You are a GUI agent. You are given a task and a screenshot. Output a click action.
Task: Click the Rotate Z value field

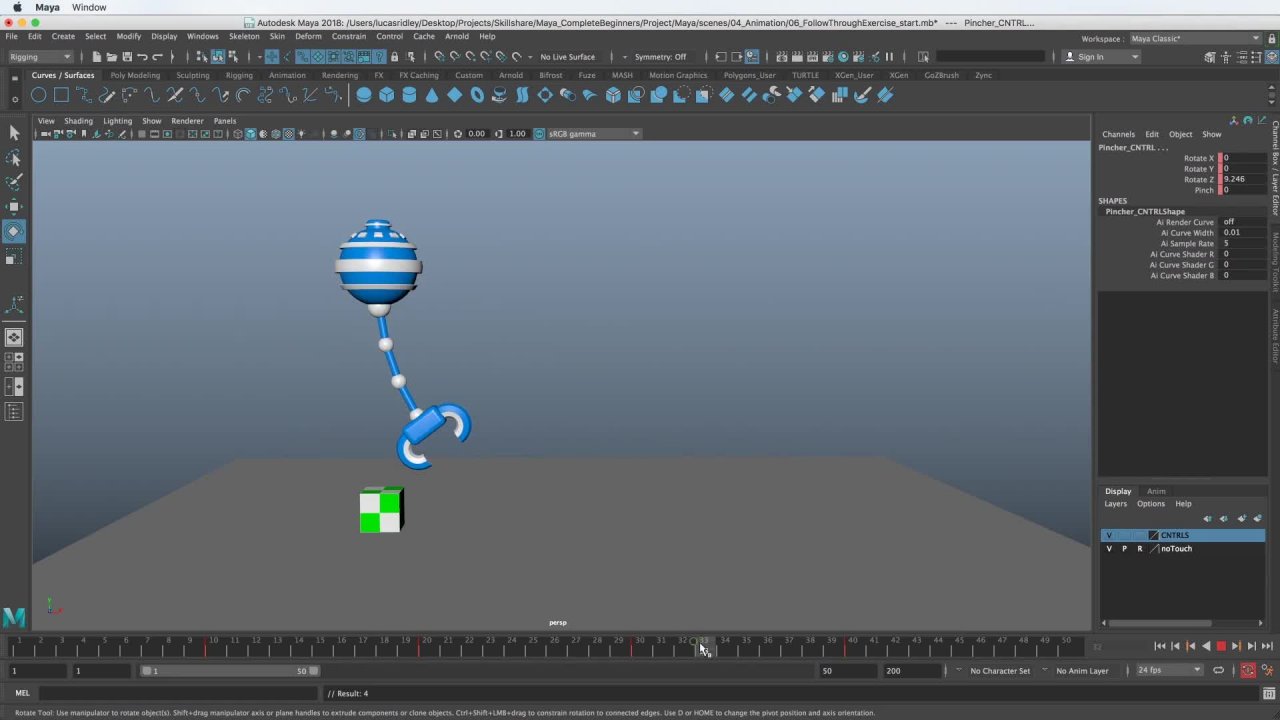pyautogui.click(x=1241, y=179)
